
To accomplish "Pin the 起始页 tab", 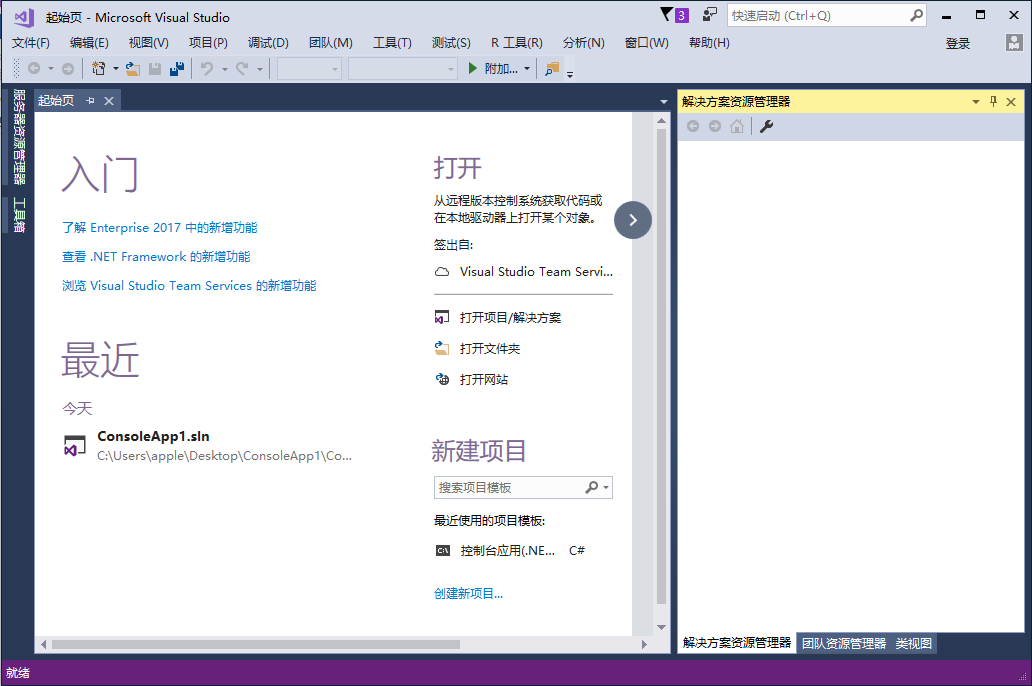I will [90, 100].
